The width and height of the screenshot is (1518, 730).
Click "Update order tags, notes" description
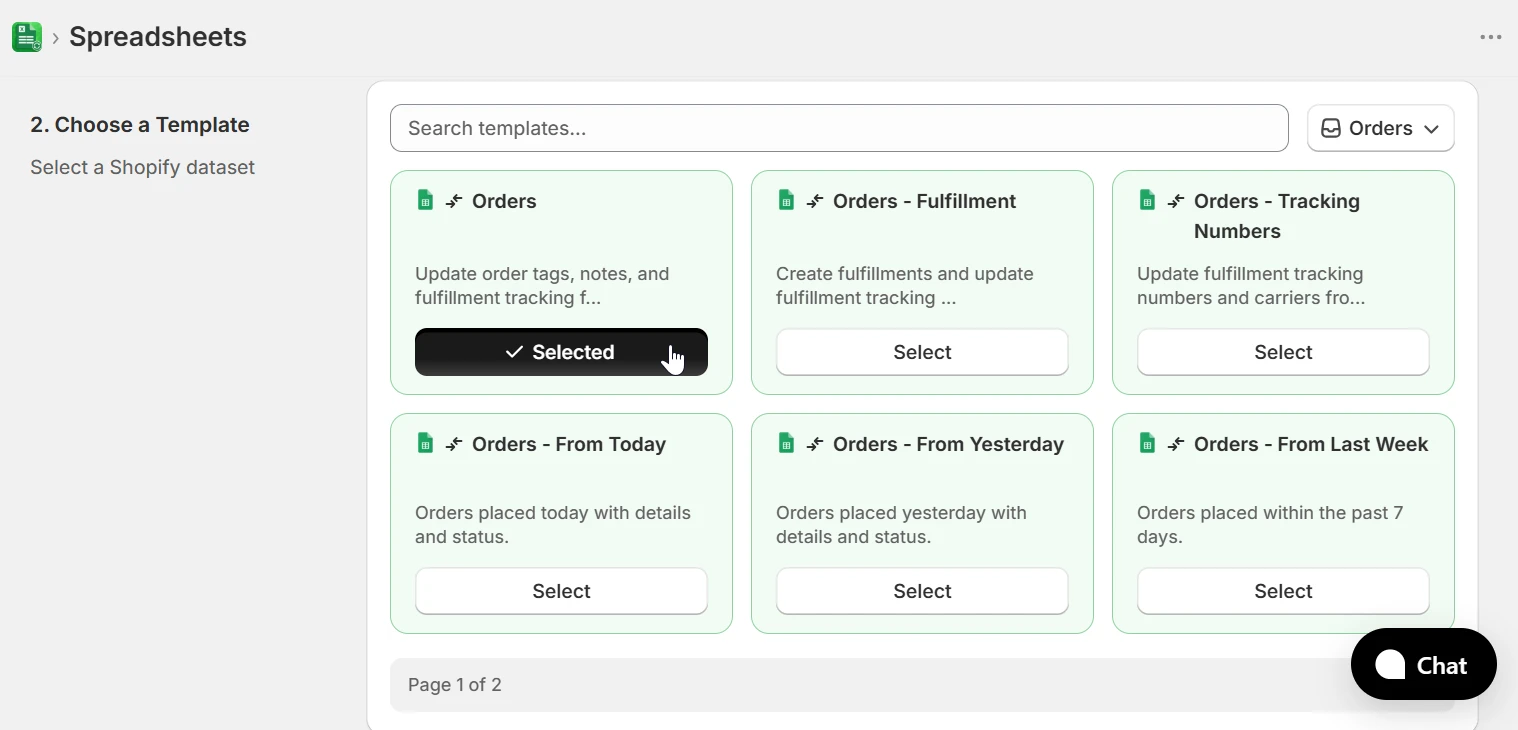pyautogui.click(x=542, y=286)
